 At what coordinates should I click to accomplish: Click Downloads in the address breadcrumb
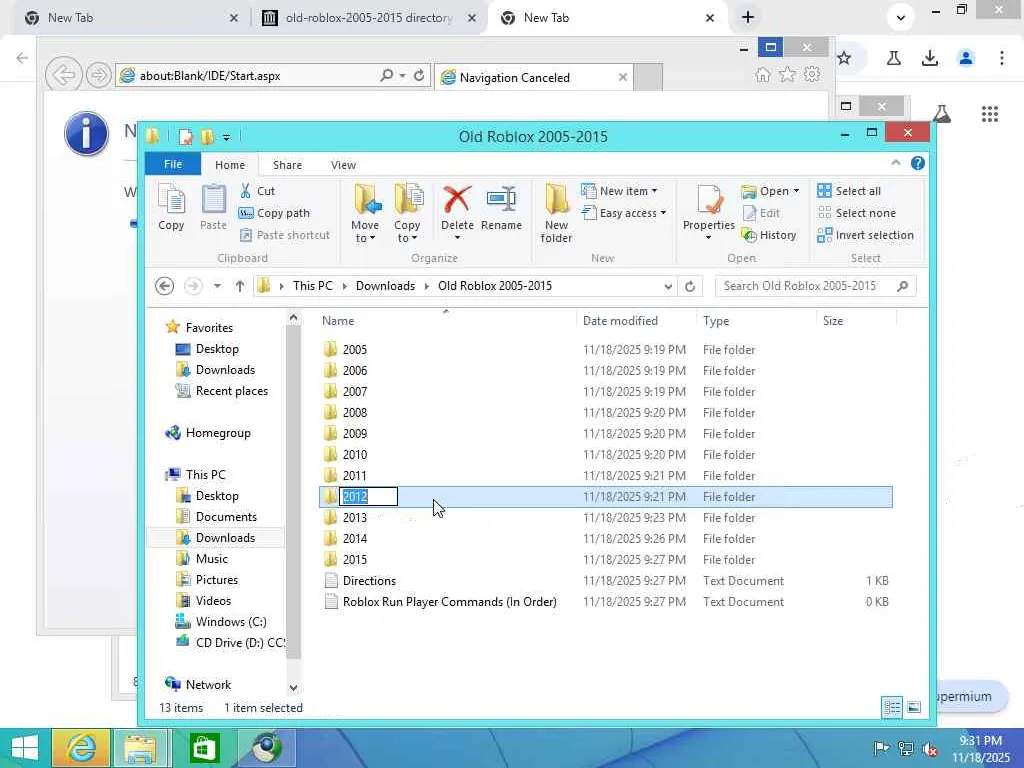click(x=385, y=286)
